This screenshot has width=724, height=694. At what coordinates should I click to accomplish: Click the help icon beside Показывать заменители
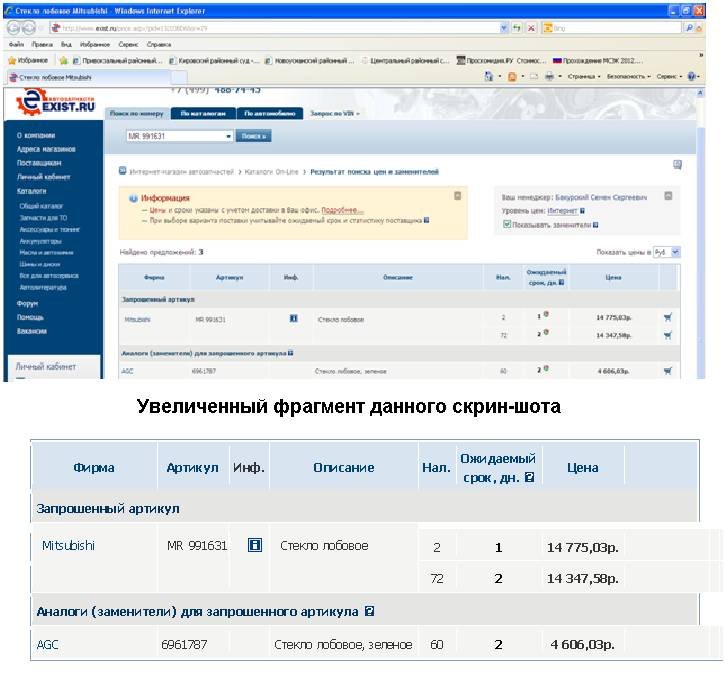pyautogui.click(x=596, y=225)
